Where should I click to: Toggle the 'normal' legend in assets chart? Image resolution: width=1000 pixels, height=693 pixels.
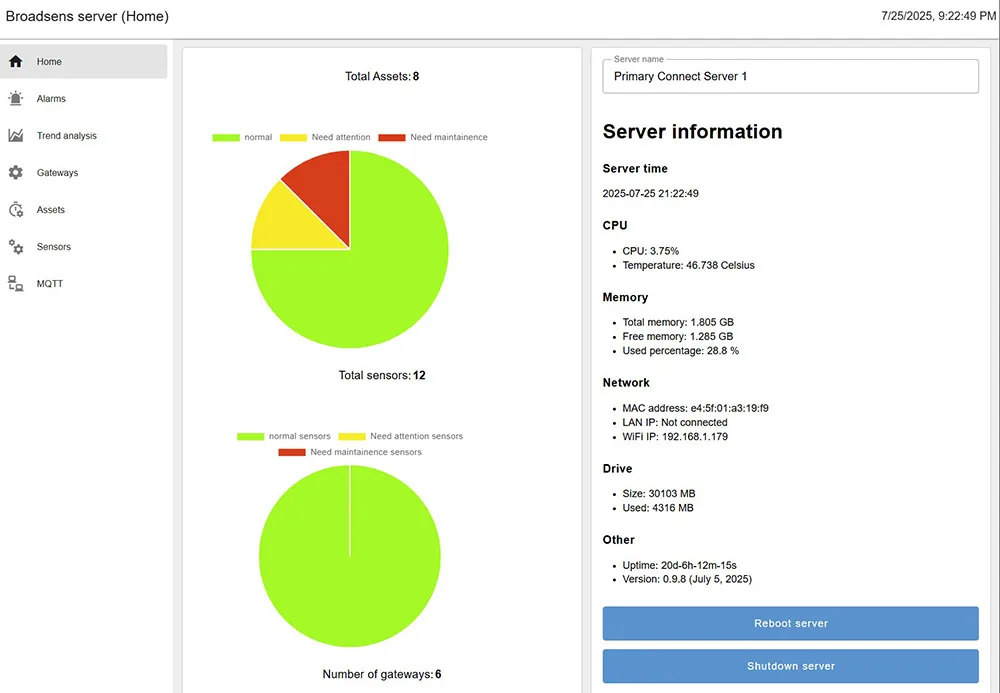(x=241, y=137)
